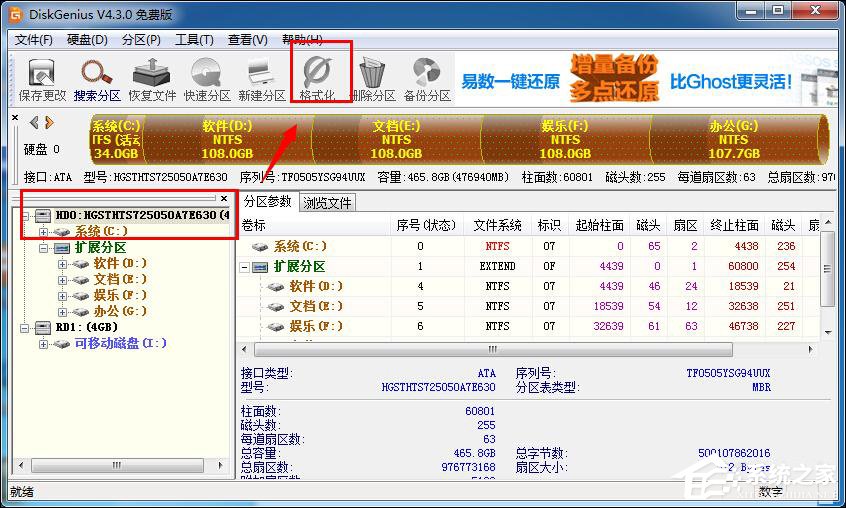Screen dimensions: 846x508
Task: Expand the 系统(C:) tree node
Action: tap(44, 232)
